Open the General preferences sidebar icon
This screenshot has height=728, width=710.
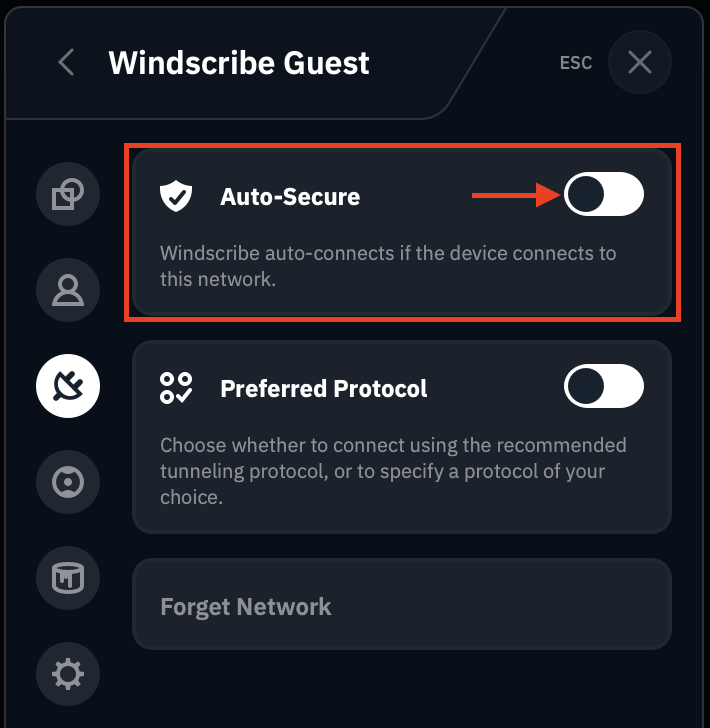(68, 192)
